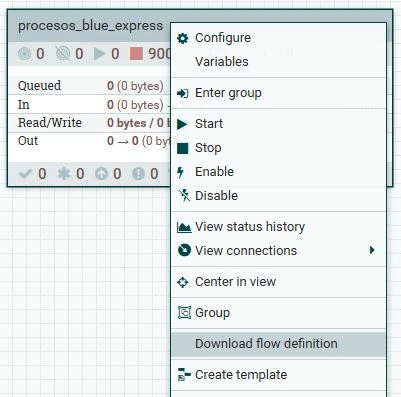This screenshot has width=401, height=397.
Task: Click the Create template icon
Action: (x=184, y=374)
